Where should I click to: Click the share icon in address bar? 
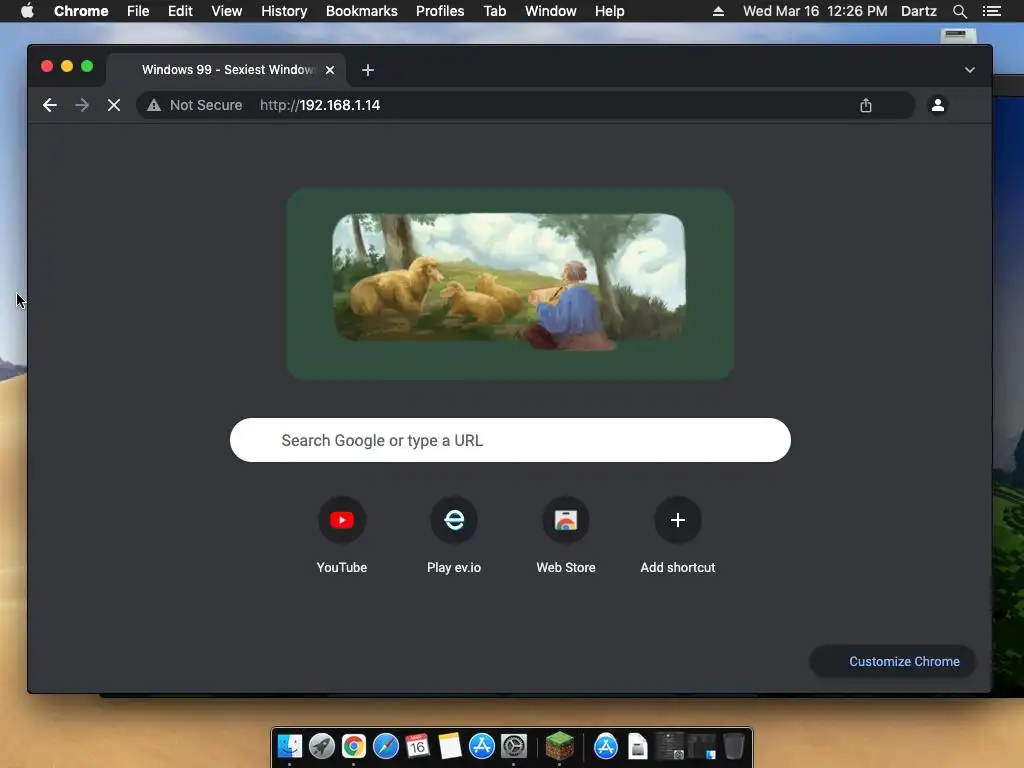click(866, 105)
